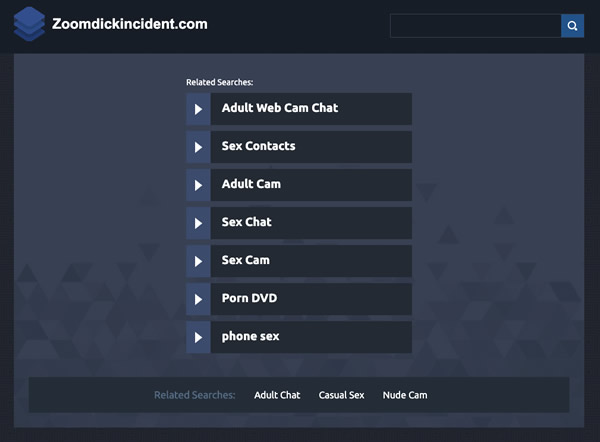Click the arrow icon beside Sex Cam

198,261
